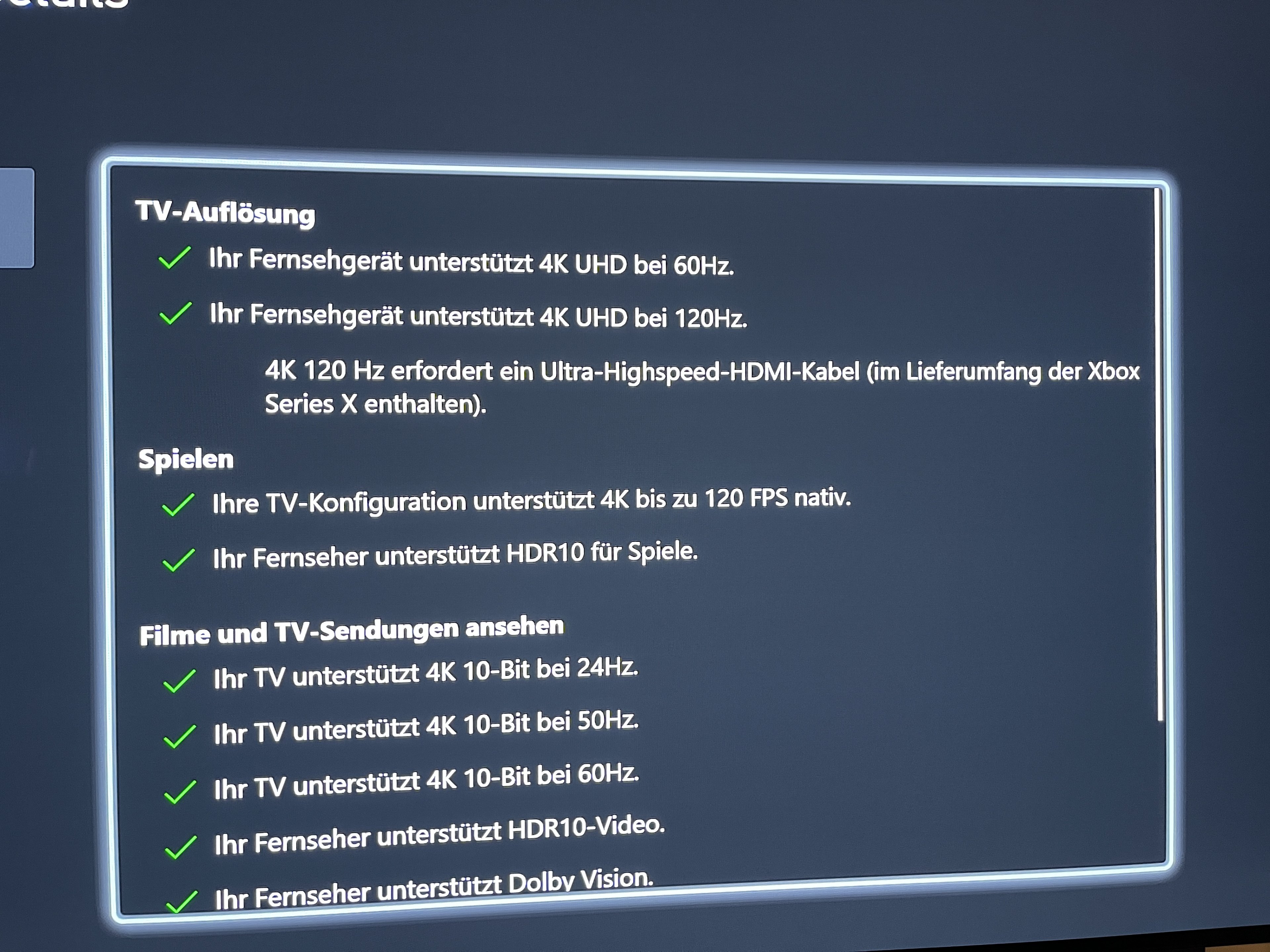
Task: Select the Filme und TV-Sendungen ansehen heading
Action: pos(352,631)
